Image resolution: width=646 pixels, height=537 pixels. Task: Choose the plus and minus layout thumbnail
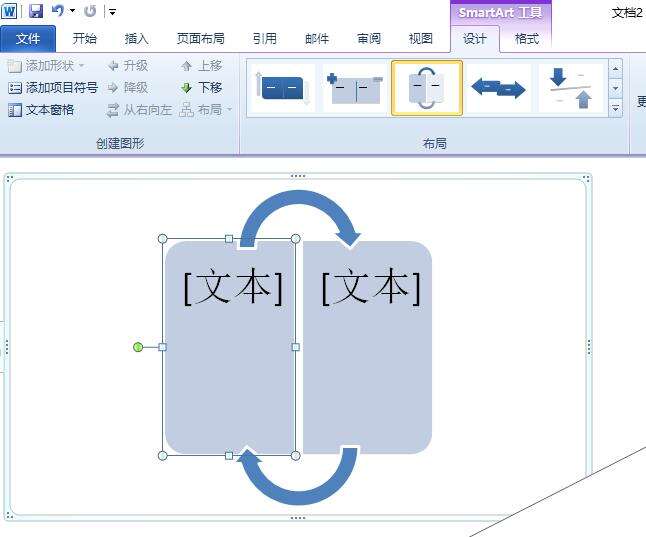pos(354,88)
